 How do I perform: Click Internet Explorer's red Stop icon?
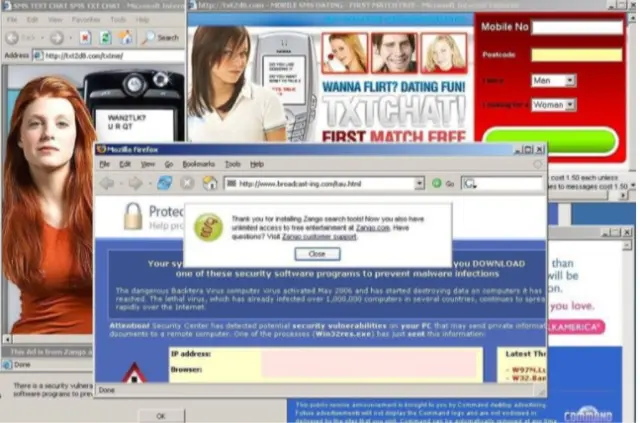(x=85, y=38)
